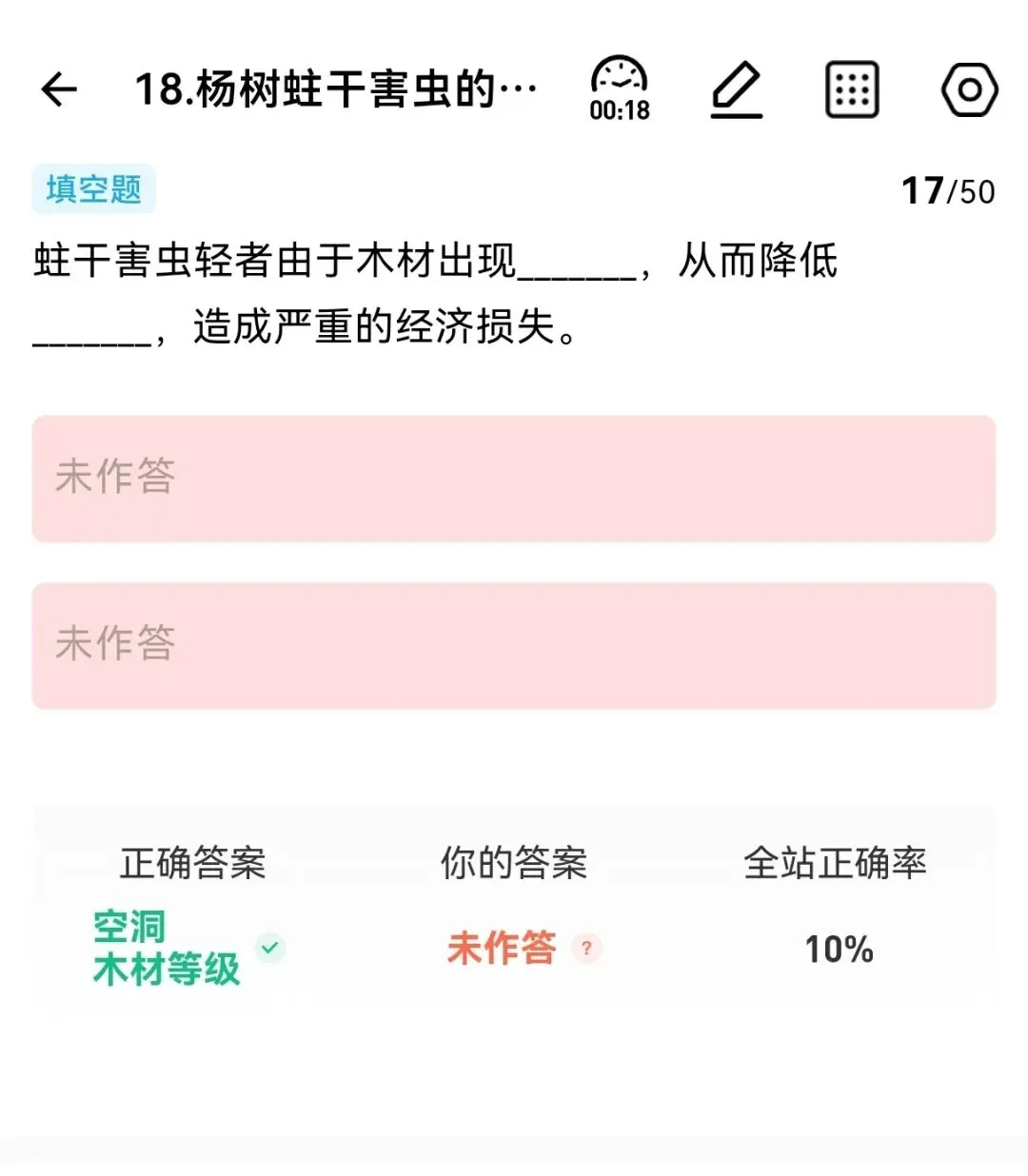Select the first 未作答 answer field
1028x1176 pixels.
(x=514, y=479)
